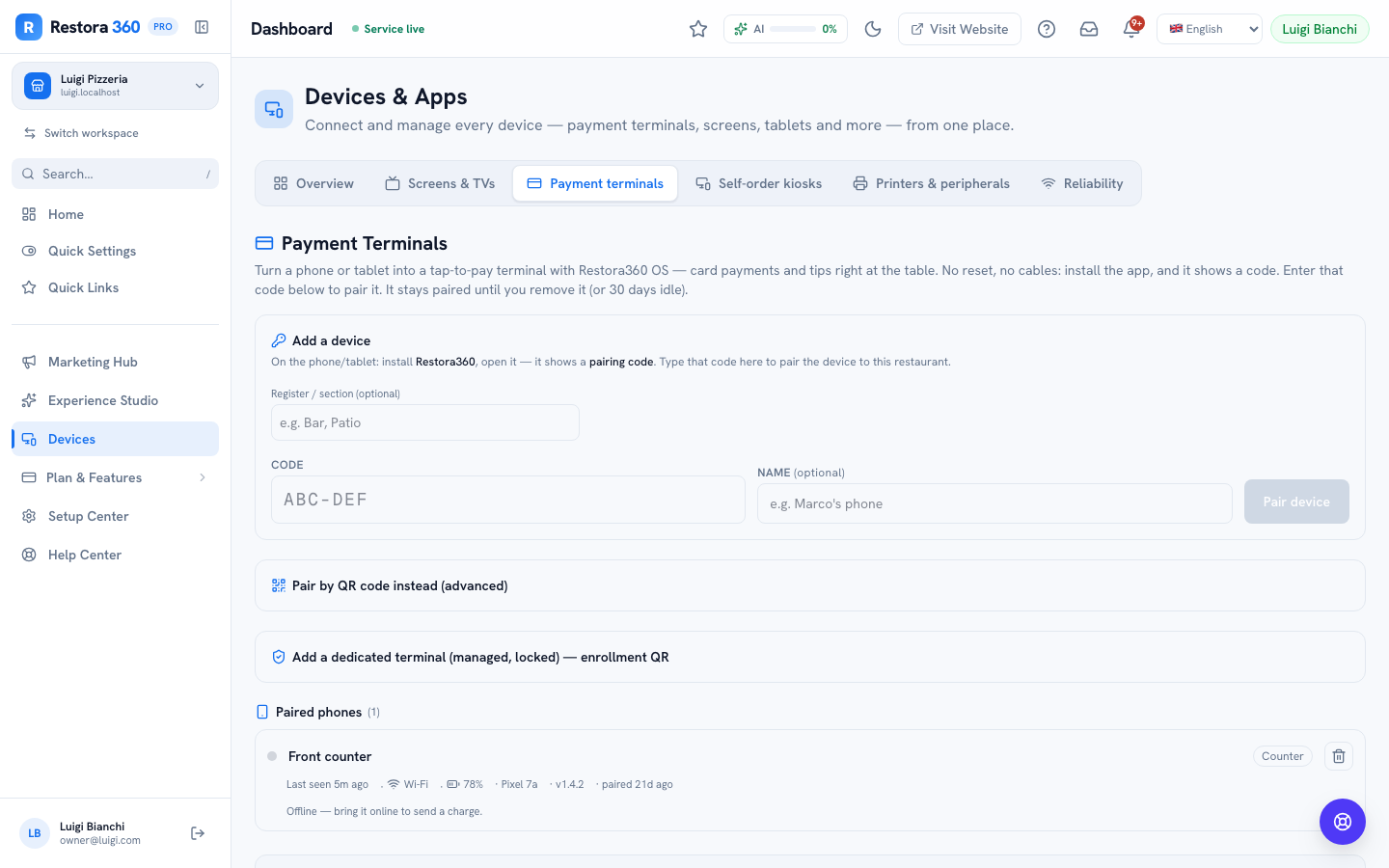Click the device NAME input field
This screenshot has height=868, width=1389.
pyautogui.click(x=994, y=503)
